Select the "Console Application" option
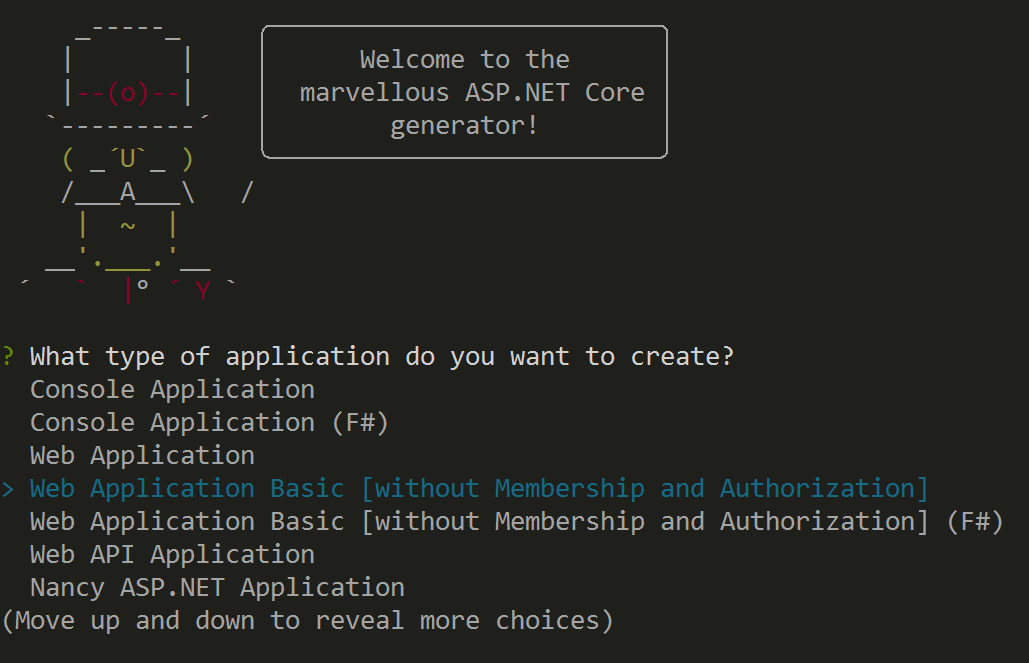Image resolution: width=1029 pixels, height=663 pixels. (x=172, y=390)
